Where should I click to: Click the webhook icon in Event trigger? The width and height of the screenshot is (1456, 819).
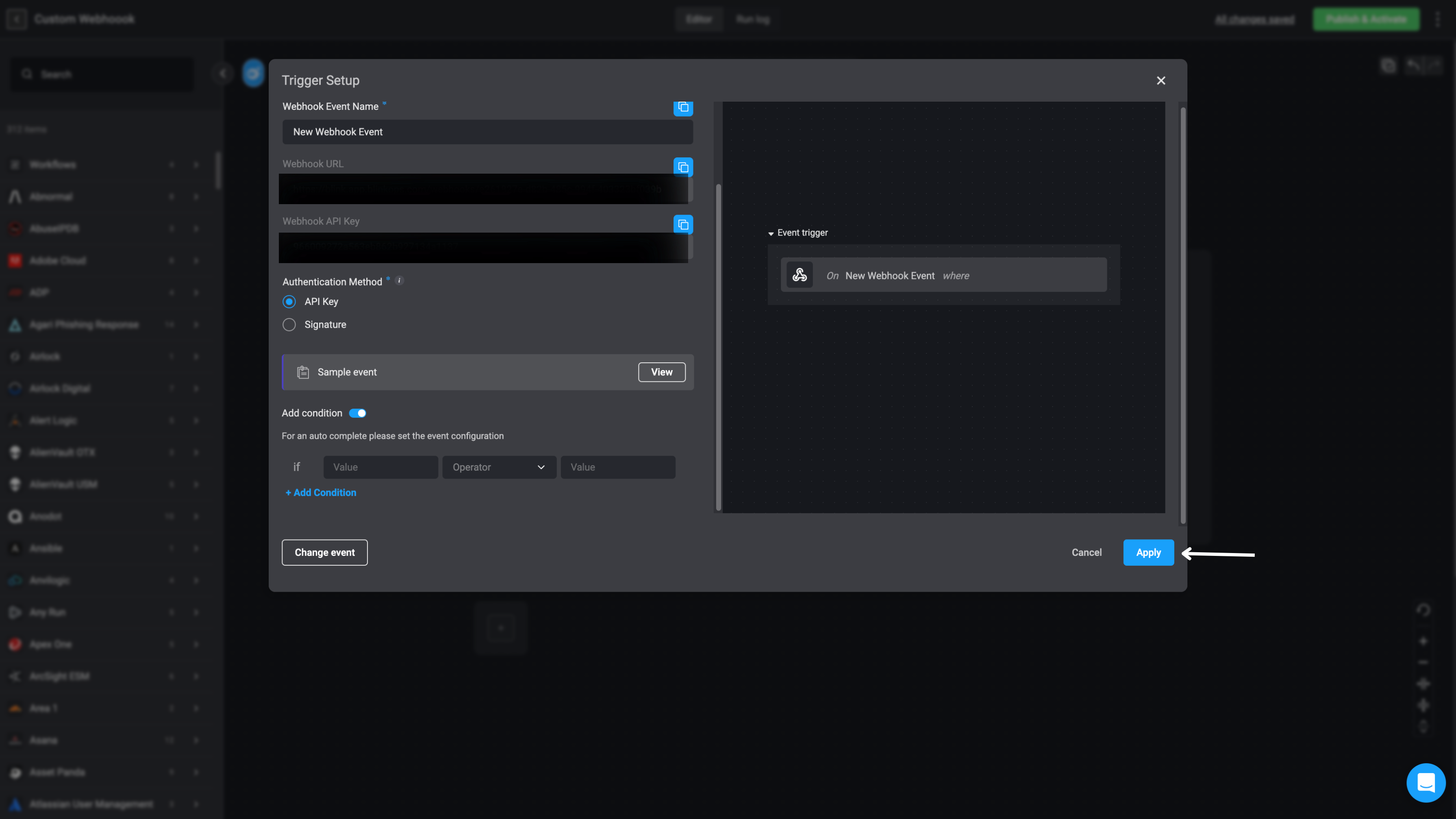pyautogui.click(x=799, y=275)
